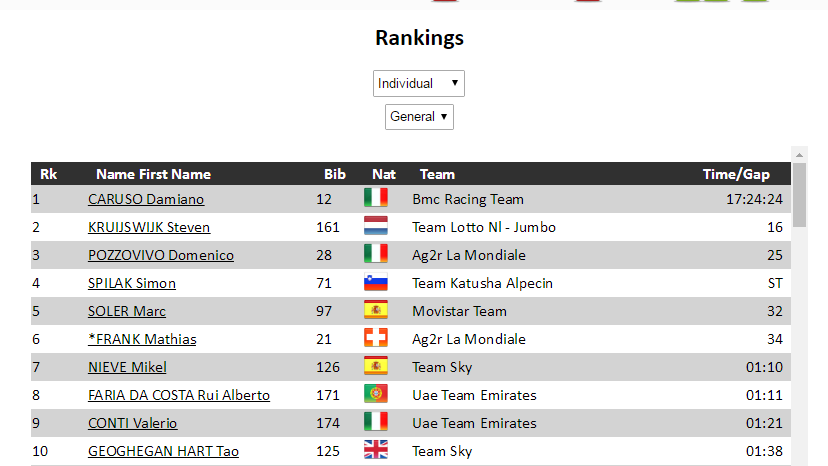Screen dimensions: 828x466
Task: Click the Spanish flag beside SOLER Marc
Action: [x=375, y=310]
